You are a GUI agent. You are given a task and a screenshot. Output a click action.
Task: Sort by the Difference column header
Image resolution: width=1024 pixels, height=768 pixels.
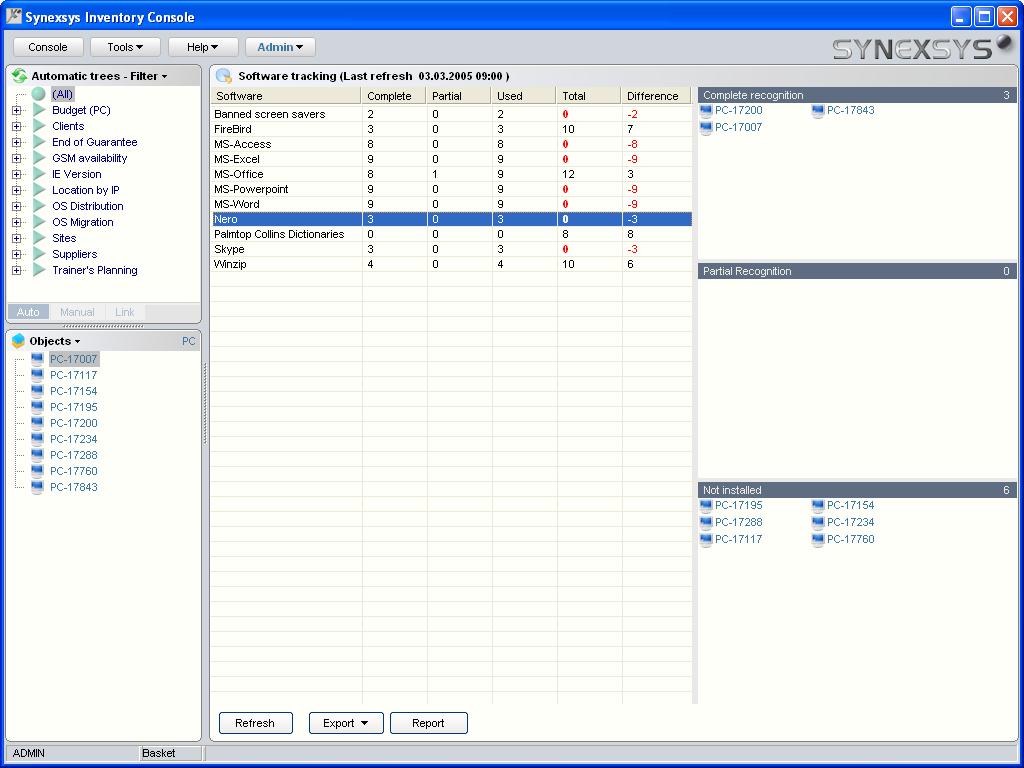click(x=656, y=96)
